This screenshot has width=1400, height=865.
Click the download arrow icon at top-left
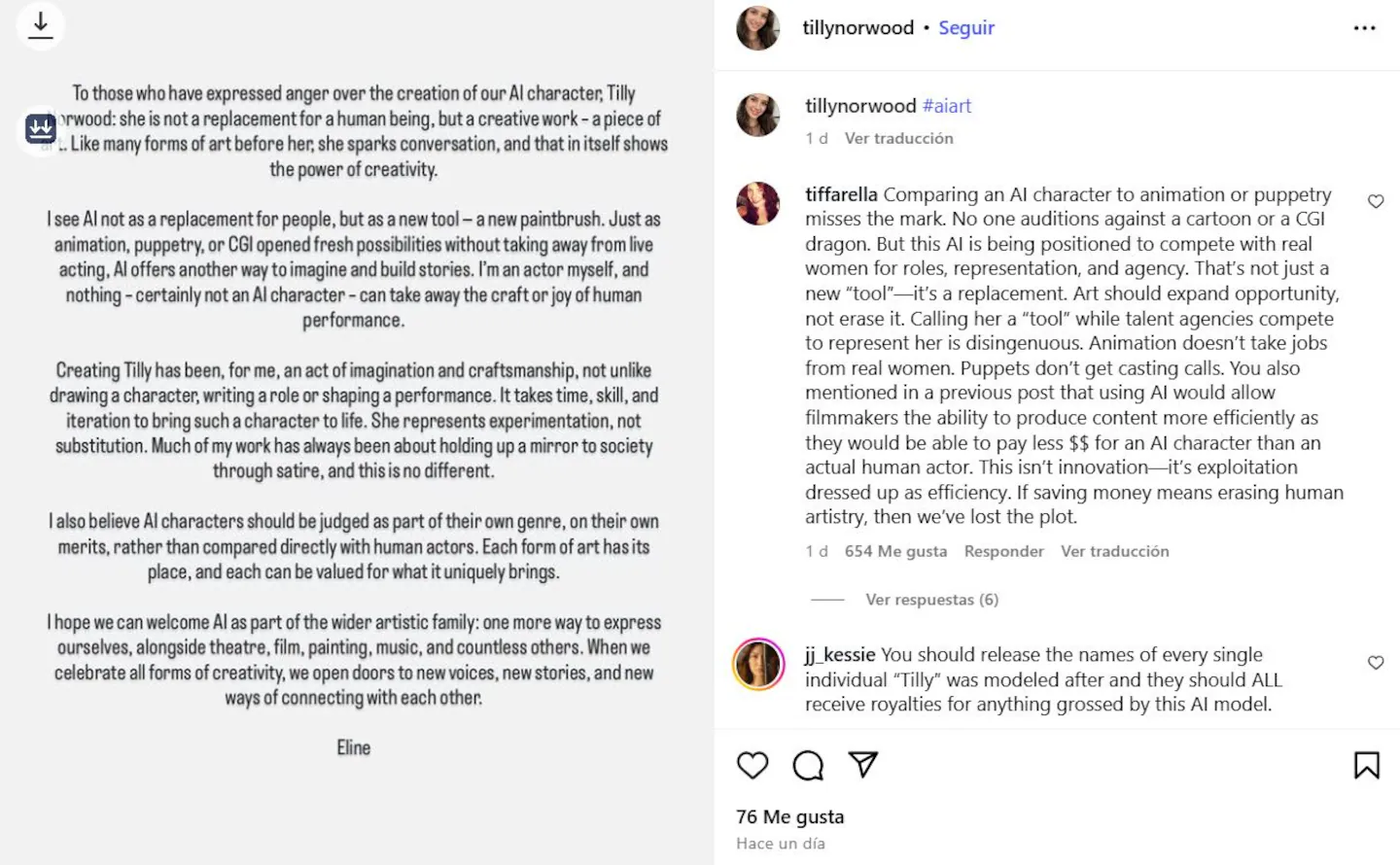41,25
